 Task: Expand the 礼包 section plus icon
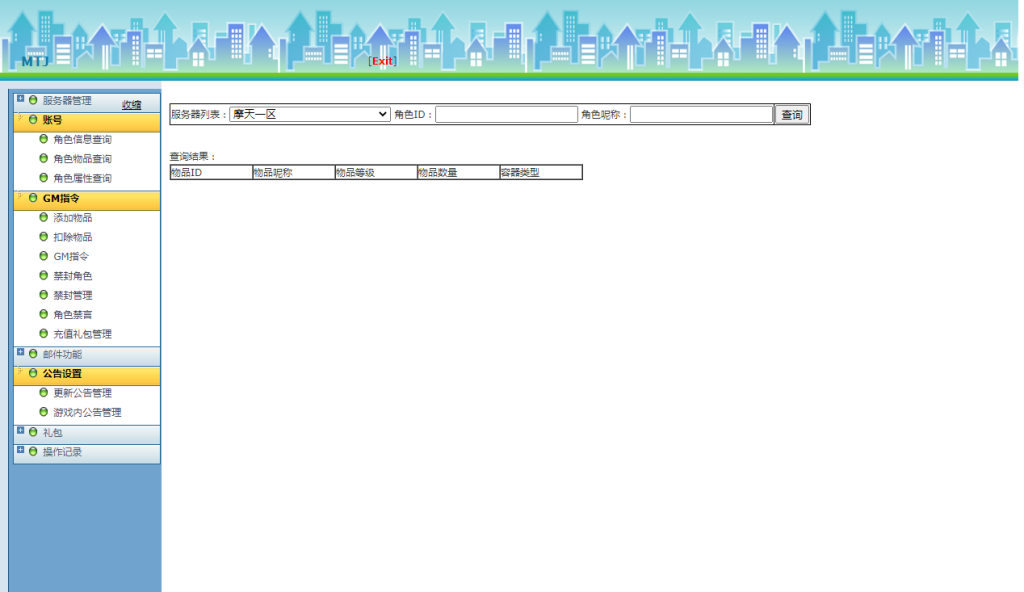[21, 431]
